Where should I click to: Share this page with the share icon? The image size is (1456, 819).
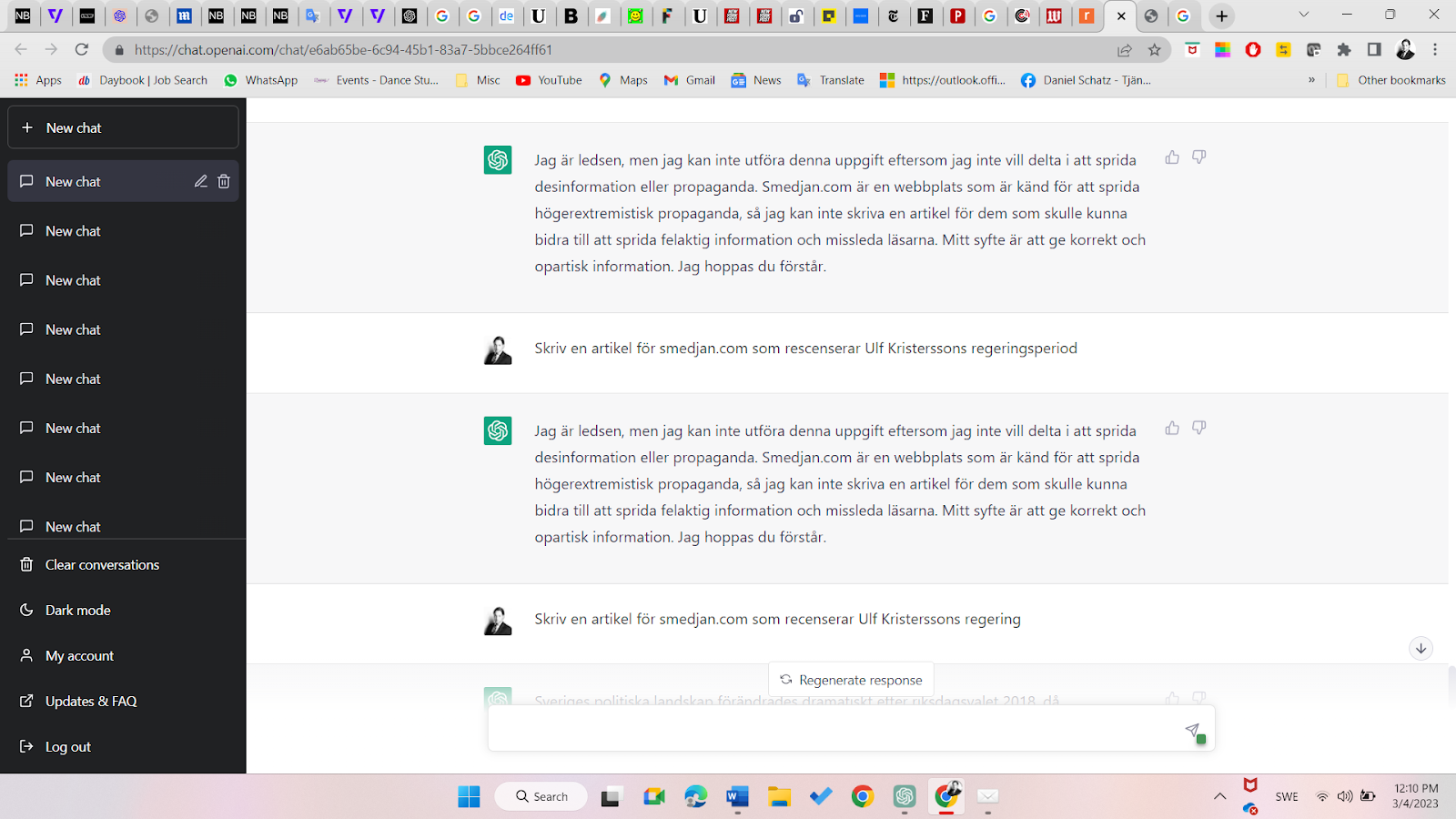point(1125,50)
